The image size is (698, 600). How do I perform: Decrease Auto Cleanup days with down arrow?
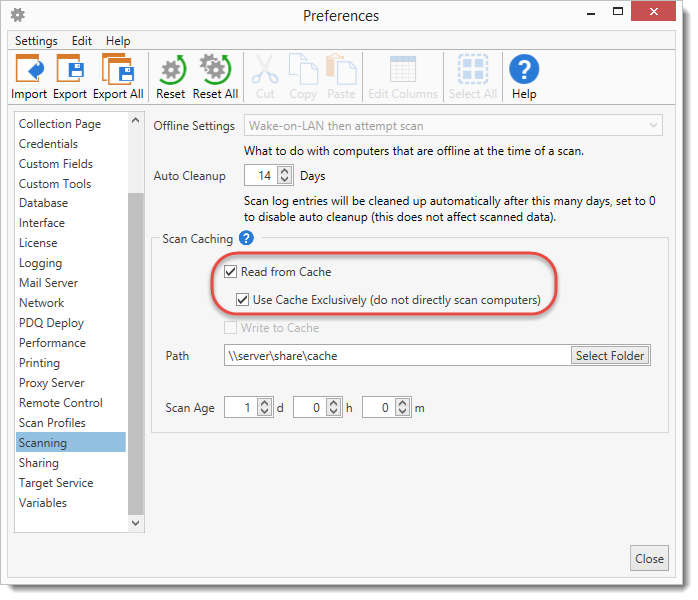[x=284, y=180]
